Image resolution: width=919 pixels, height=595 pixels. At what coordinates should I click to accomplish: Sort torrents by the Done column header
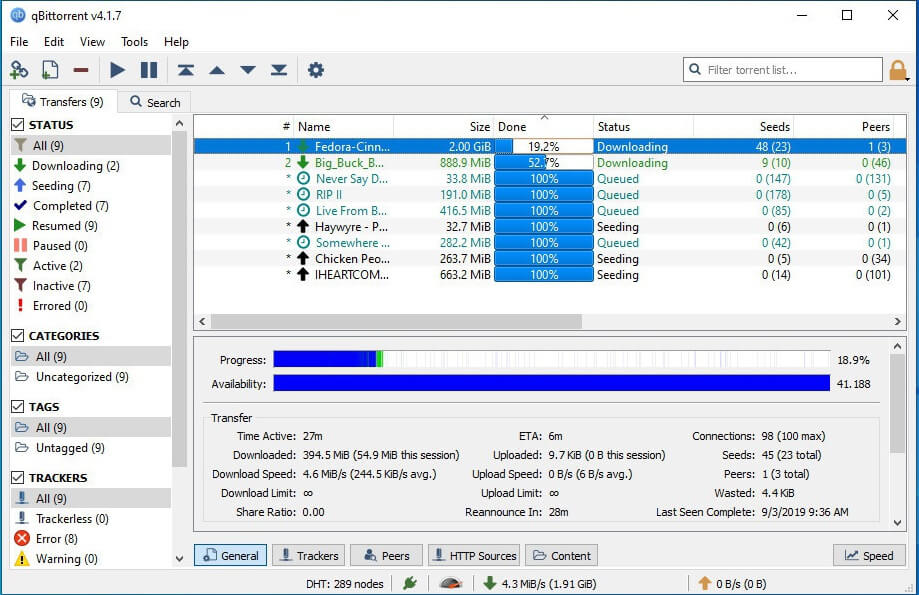pos(543,127)
